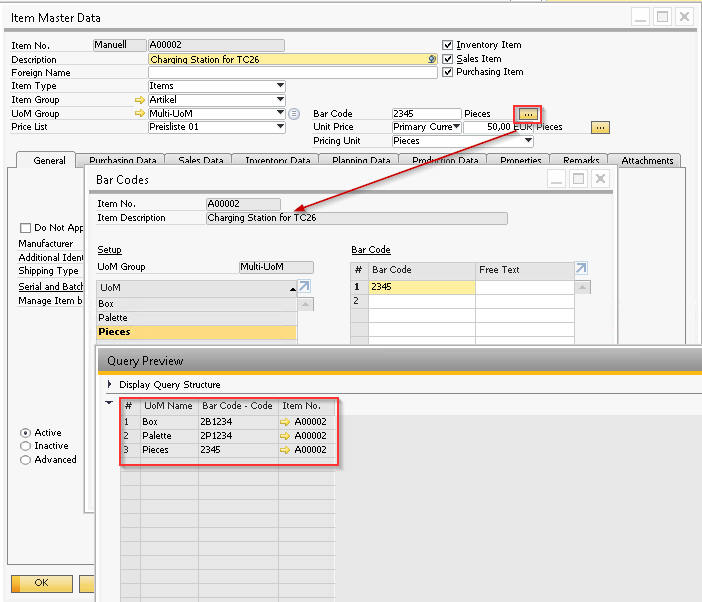Click the Description field translate icon
The height and width of the screenshot is (602, 702).
[432, 60]
